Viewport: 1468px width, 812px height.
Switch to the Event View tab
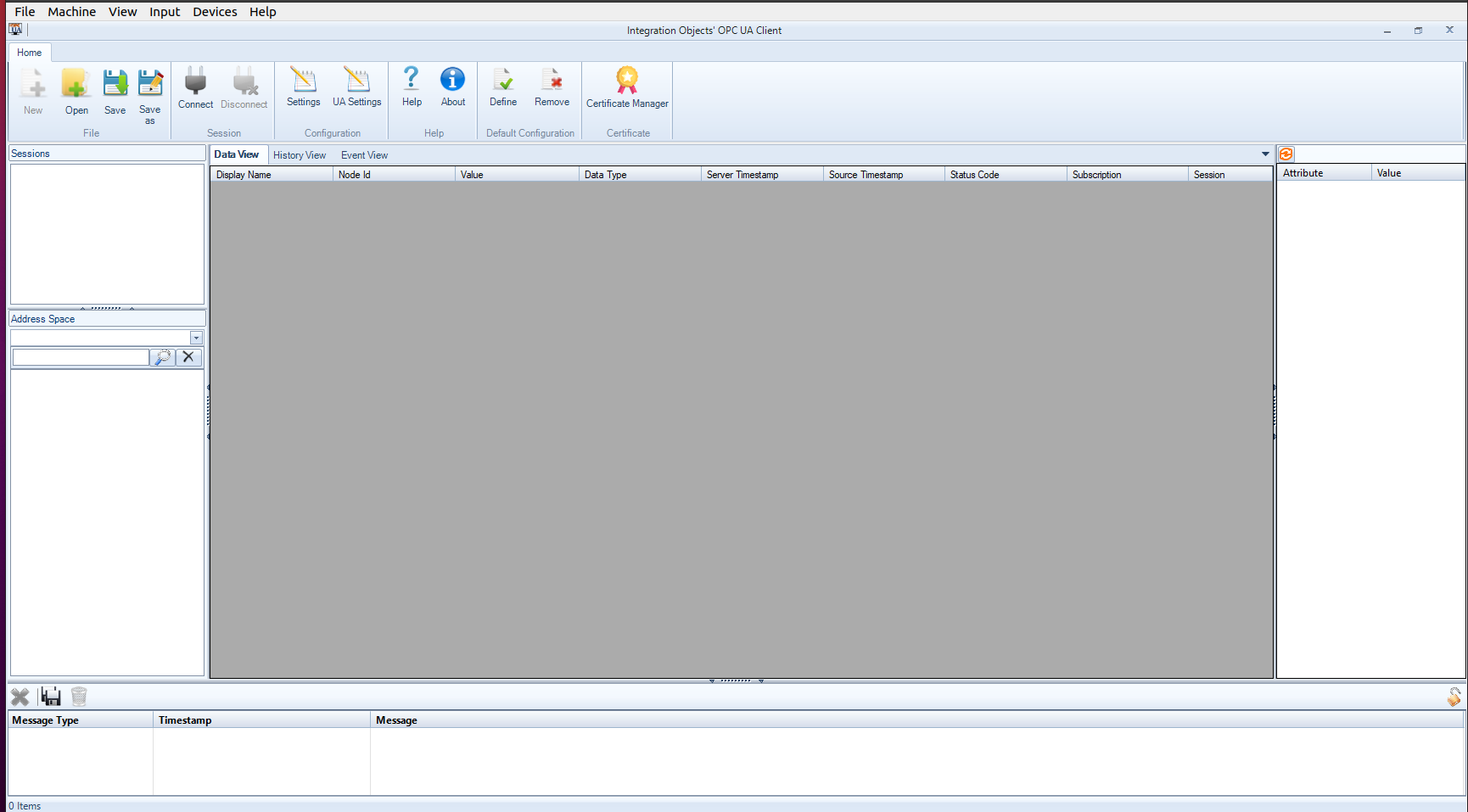[364, 155]
